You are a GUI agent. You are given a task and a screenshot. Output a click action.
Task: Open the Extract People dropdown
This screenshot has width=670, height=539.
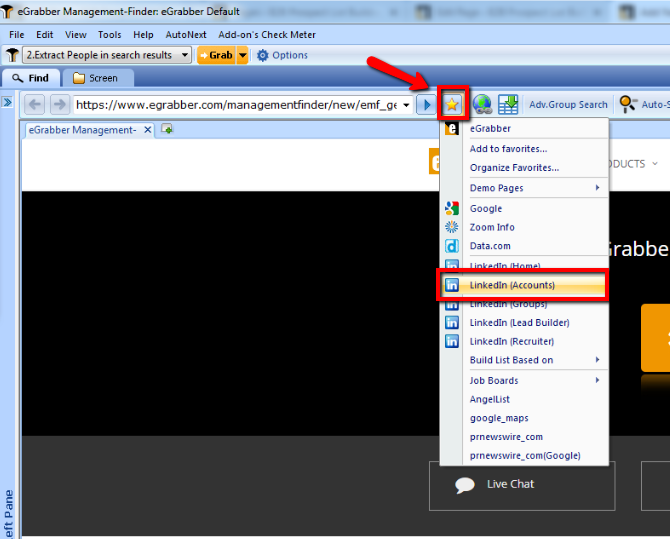[106, 55]
